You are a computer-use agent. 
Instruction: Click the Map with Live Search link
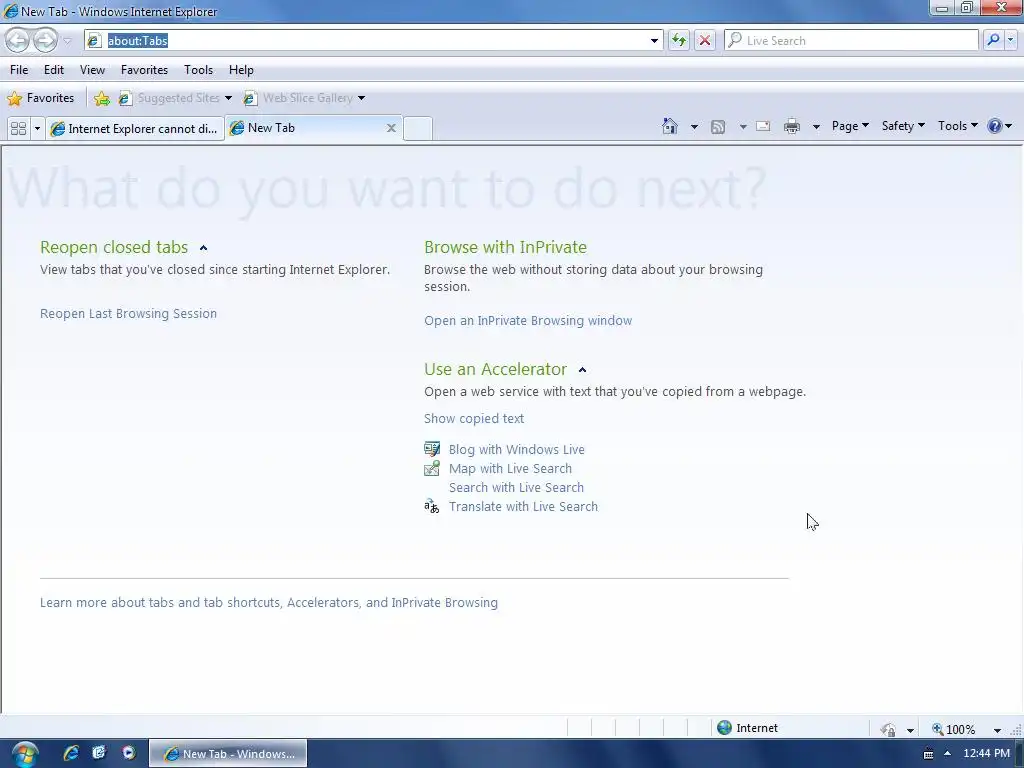point(510,468)
